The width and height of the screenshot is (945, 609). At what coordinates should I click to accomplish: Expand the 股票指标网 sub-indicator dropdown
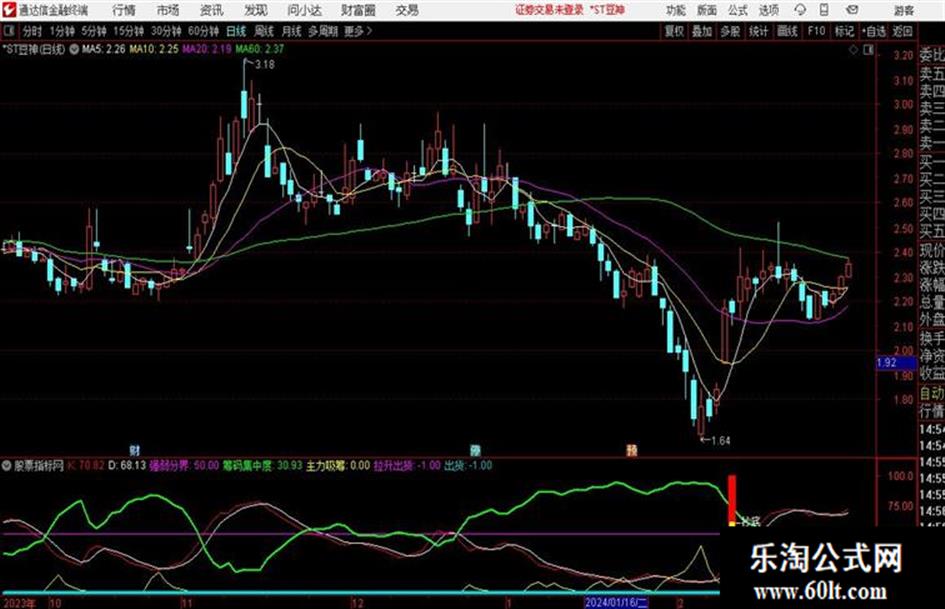tap(7, 466)
